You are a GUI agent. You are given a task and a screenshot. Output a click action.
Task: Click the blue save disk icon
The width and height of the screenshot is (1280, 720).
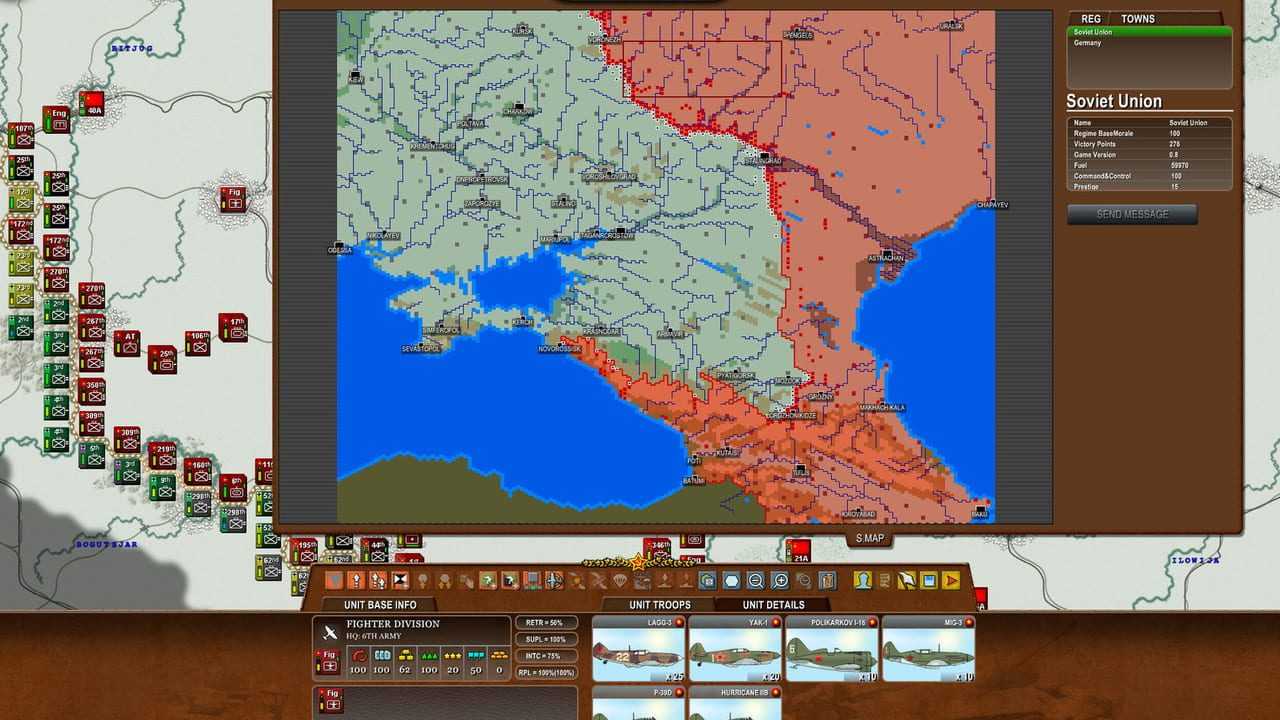pos(928,580)
